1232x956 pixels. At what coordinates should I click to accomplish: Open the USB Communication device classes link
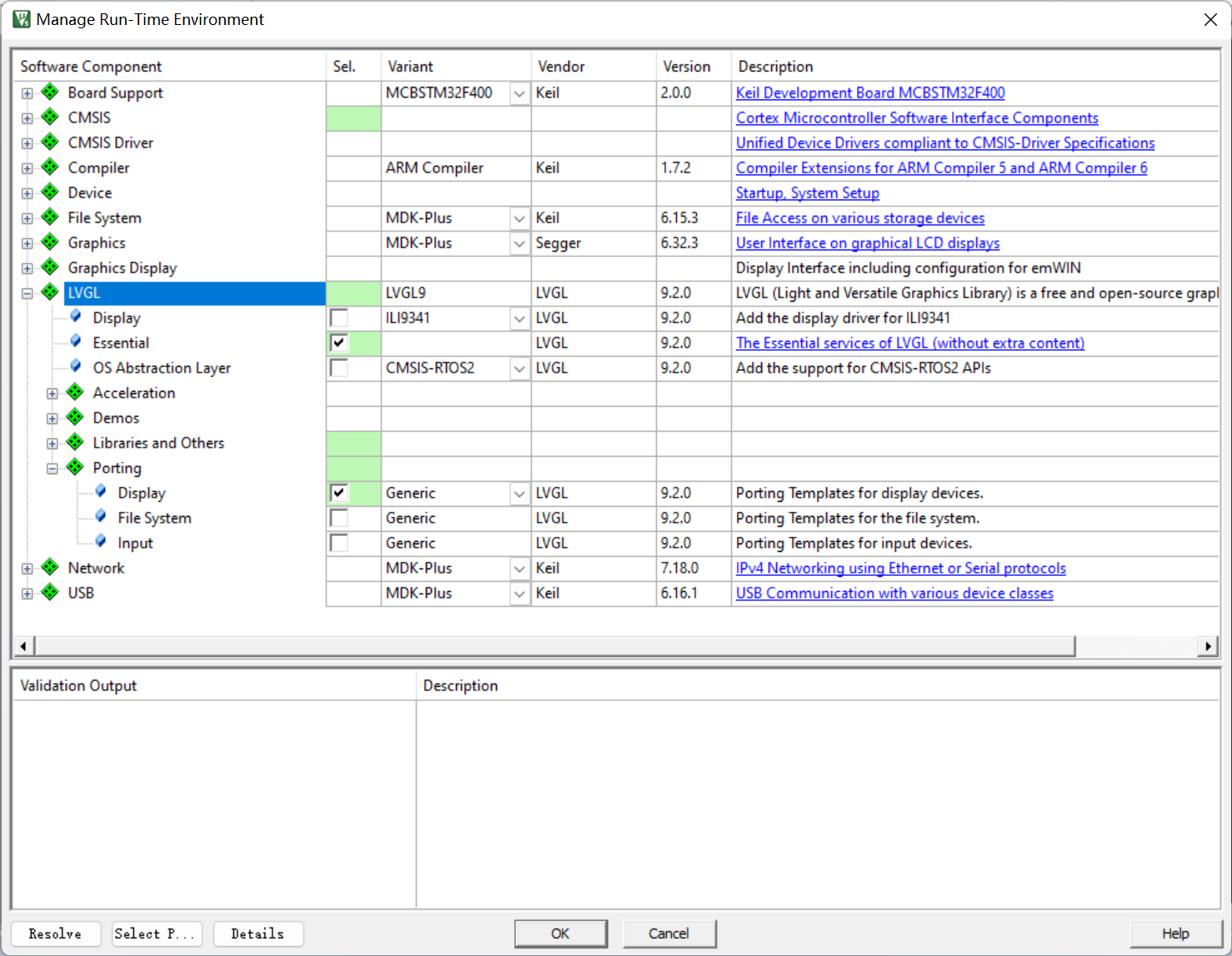tap(894, 593)
